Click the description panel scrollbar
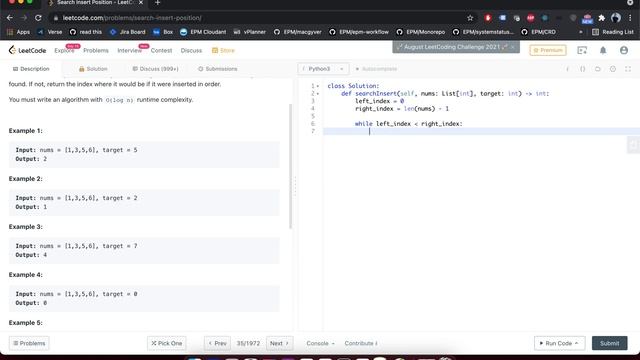This screenshot has width=640, height=360. click(290, 167)
